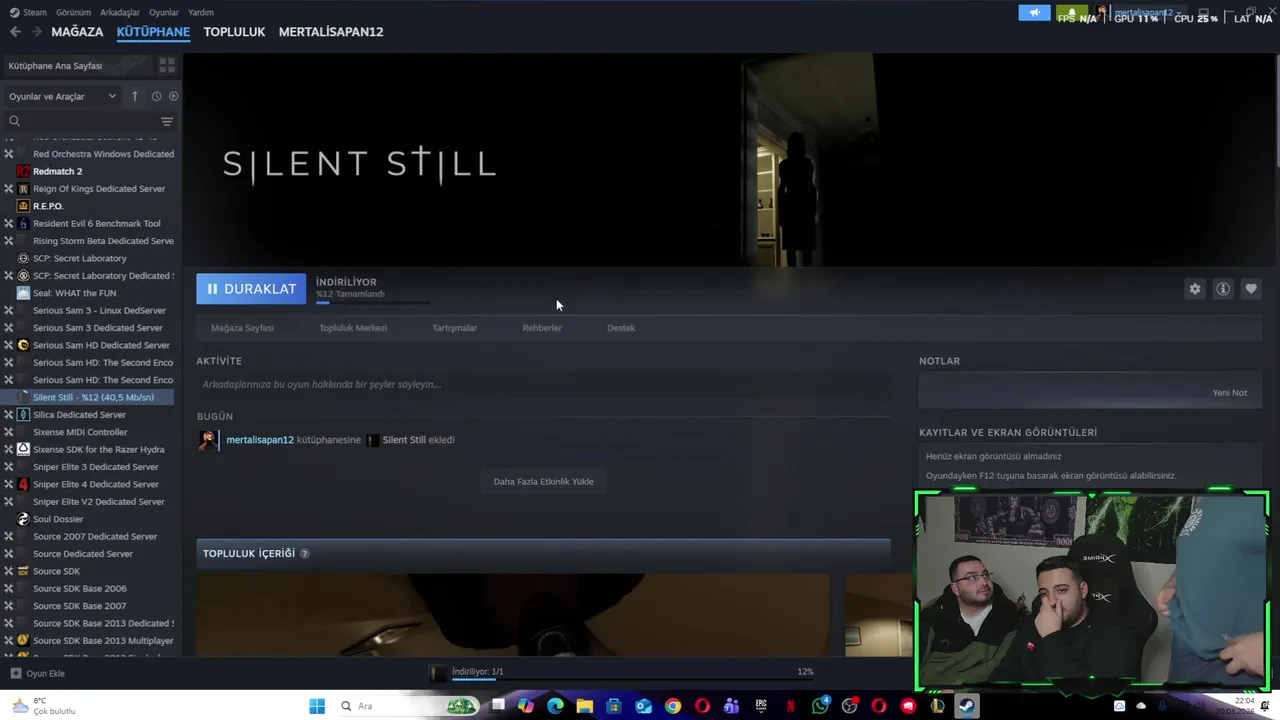The width and height of the screenshot is (1280, 720).
Task: Open the Yardım menu
Action: (201, 12)
